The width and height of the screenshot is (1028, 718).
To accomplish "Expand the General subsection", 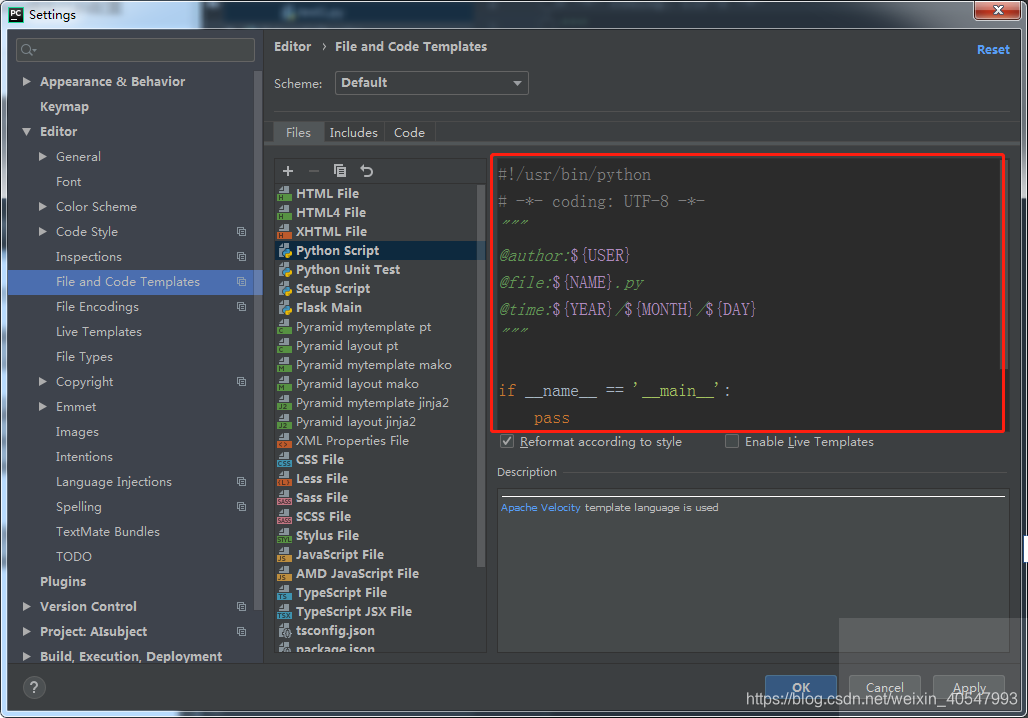I will pos(43,156).
